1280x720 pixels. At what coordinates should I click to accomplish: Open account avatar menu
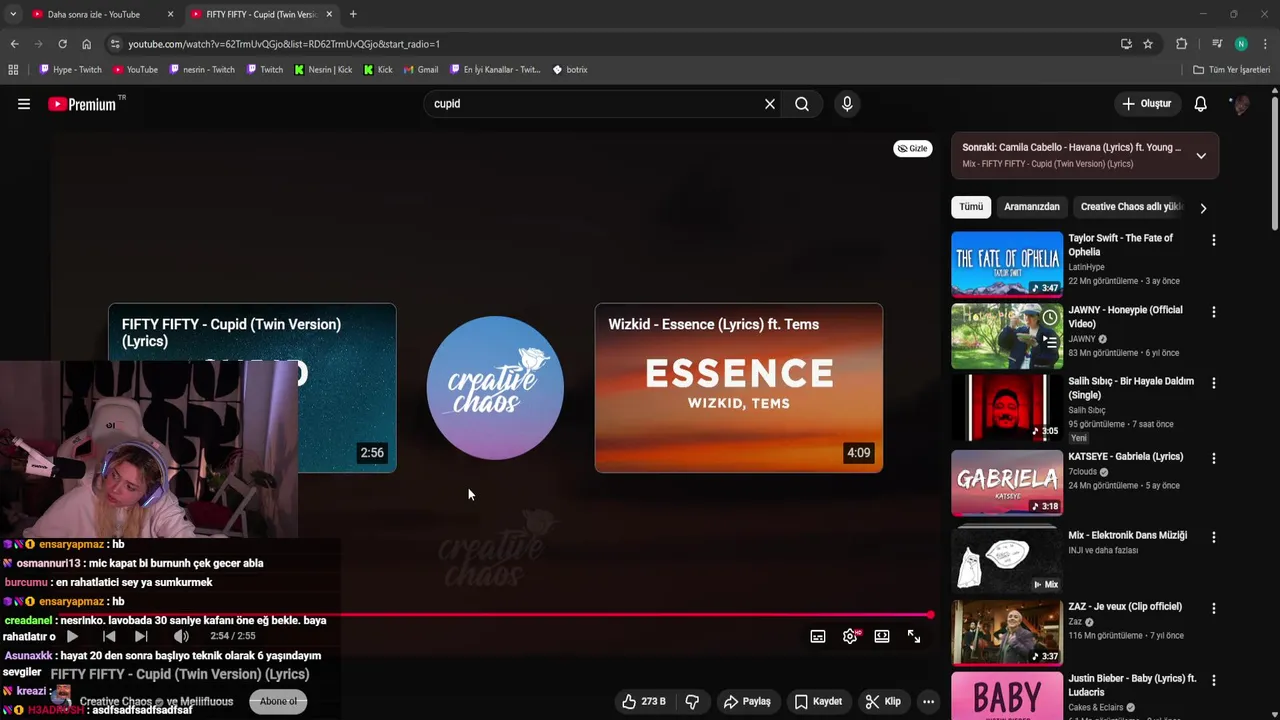tap(1240, 104)
